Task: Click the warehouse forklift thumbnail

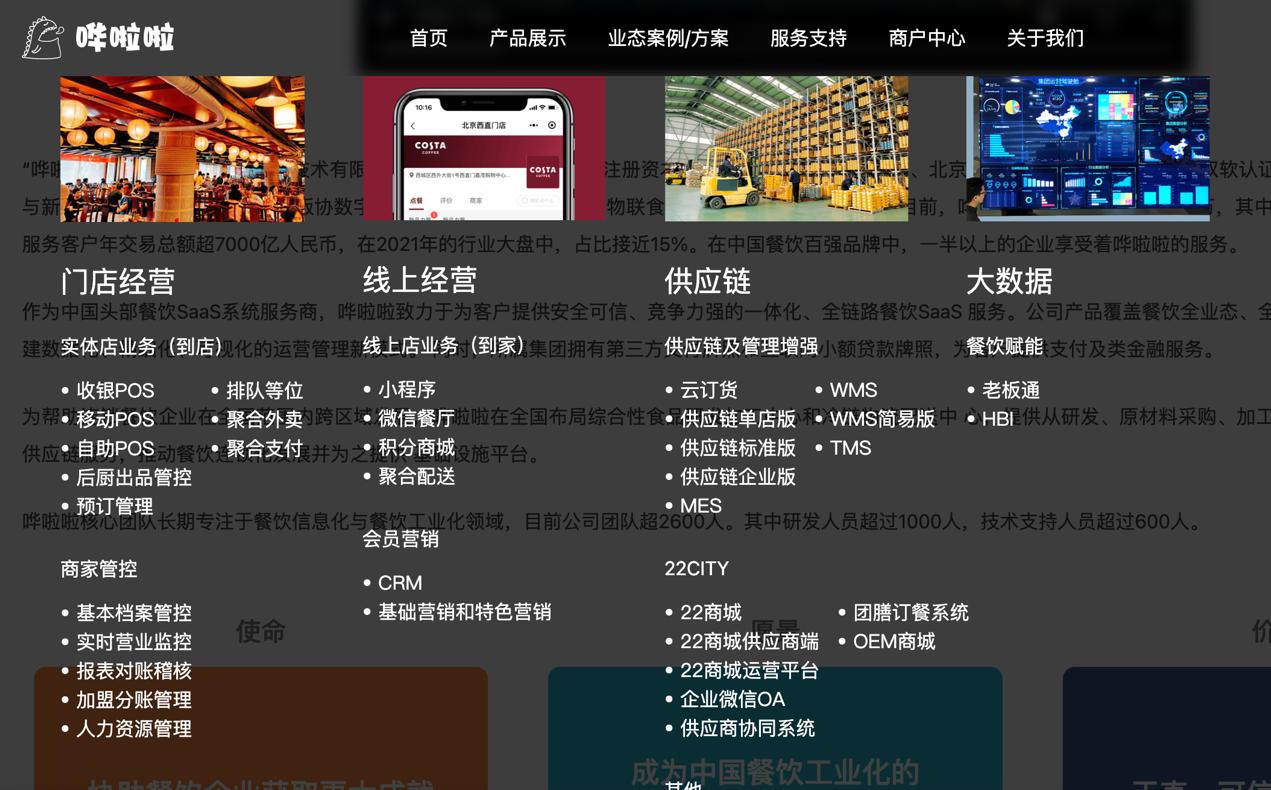Action: pyautogui.click(x=786, y=148)
